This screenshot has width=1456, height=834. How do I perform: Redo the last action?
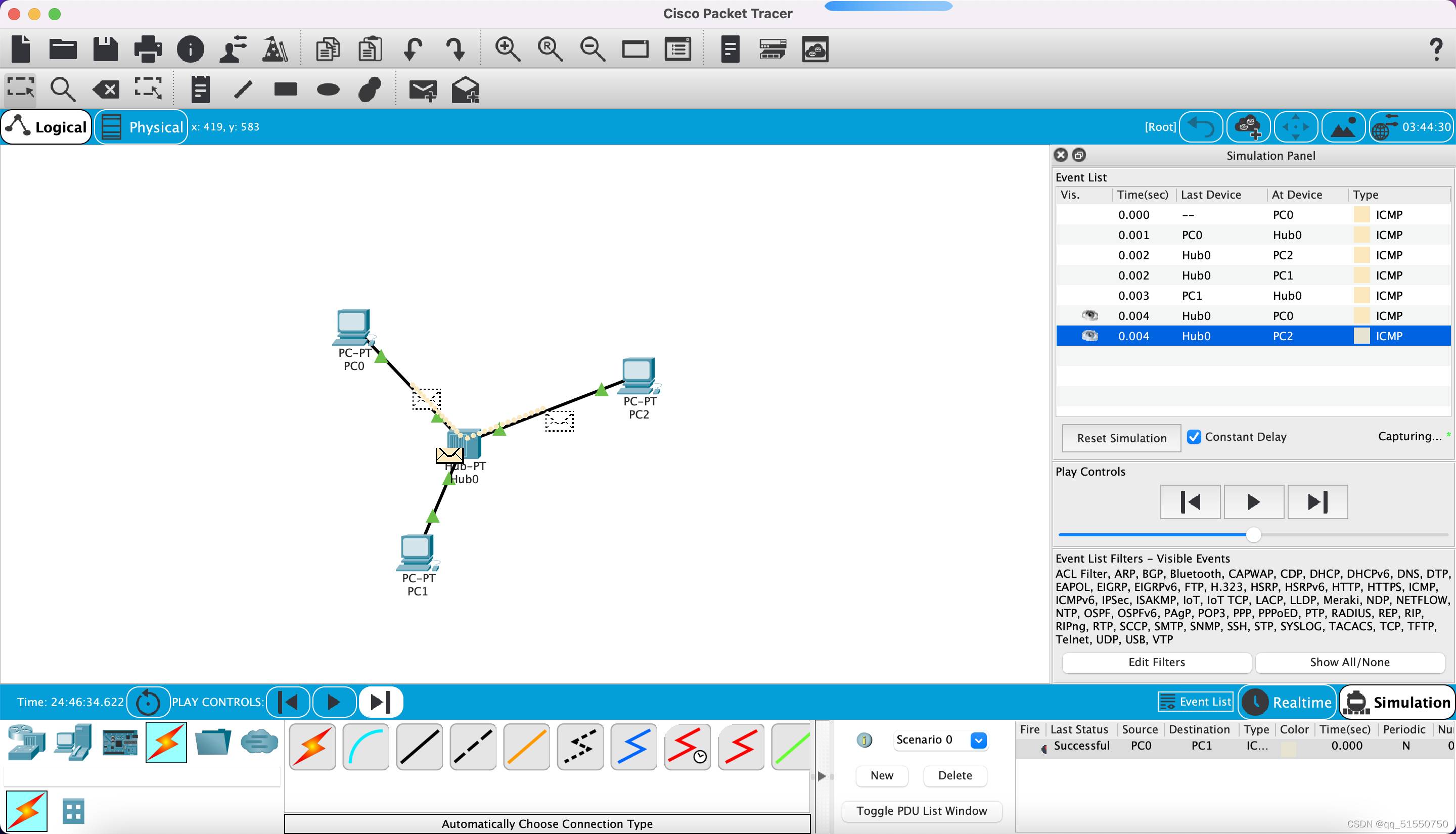[x=456, y=49]
